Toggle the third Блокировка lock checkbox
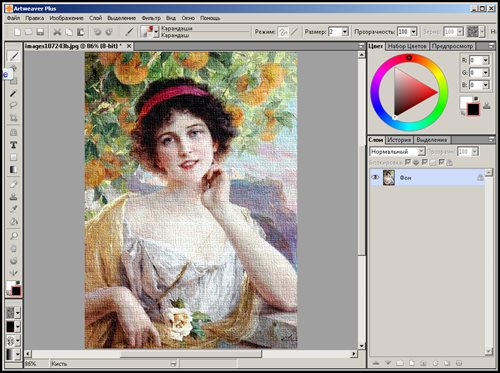 coord(441,162)
